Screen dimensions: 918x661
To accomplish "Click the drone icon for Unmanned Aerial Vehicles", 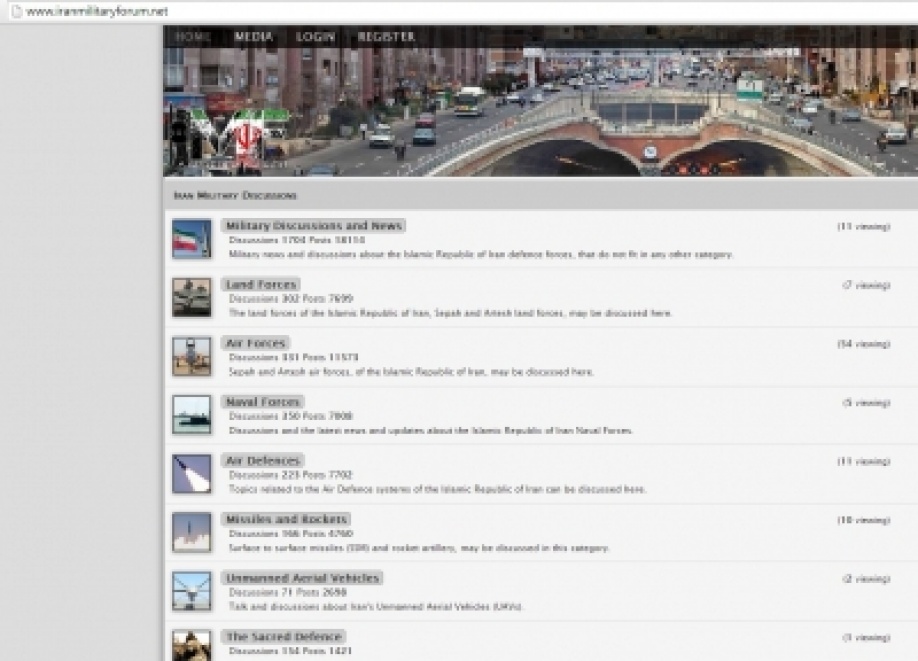I will click(x=191, y=591).
